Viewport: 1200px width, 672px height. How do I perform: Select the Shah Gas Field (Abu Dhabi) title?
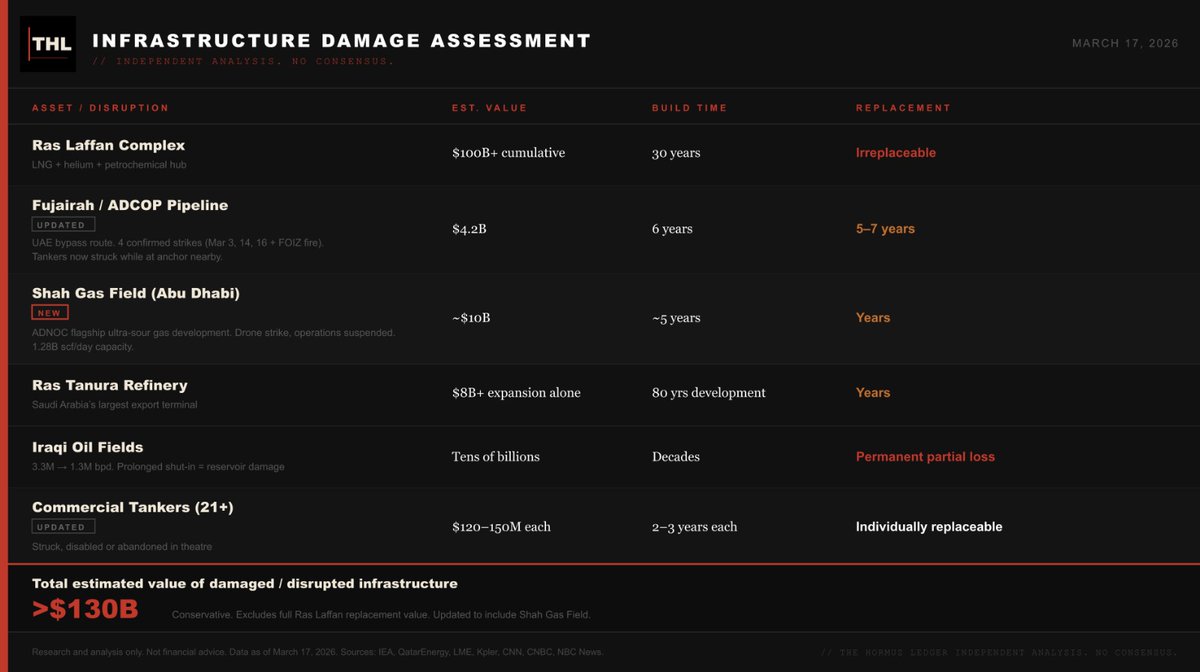point(136,293)
